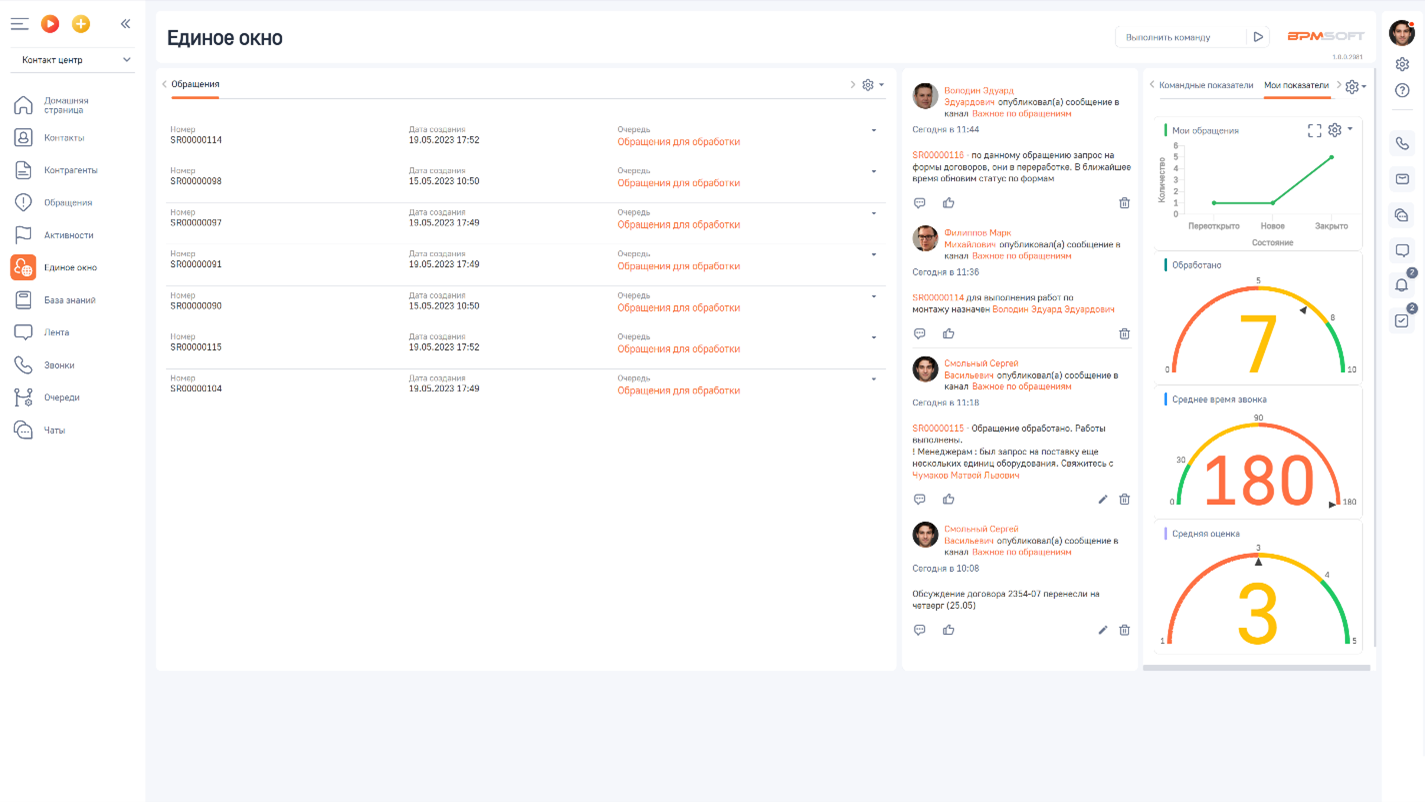Open Чумаков Матвей Львович contact link
Viewport: 1425px width, 802px height.
click(965, 476)
